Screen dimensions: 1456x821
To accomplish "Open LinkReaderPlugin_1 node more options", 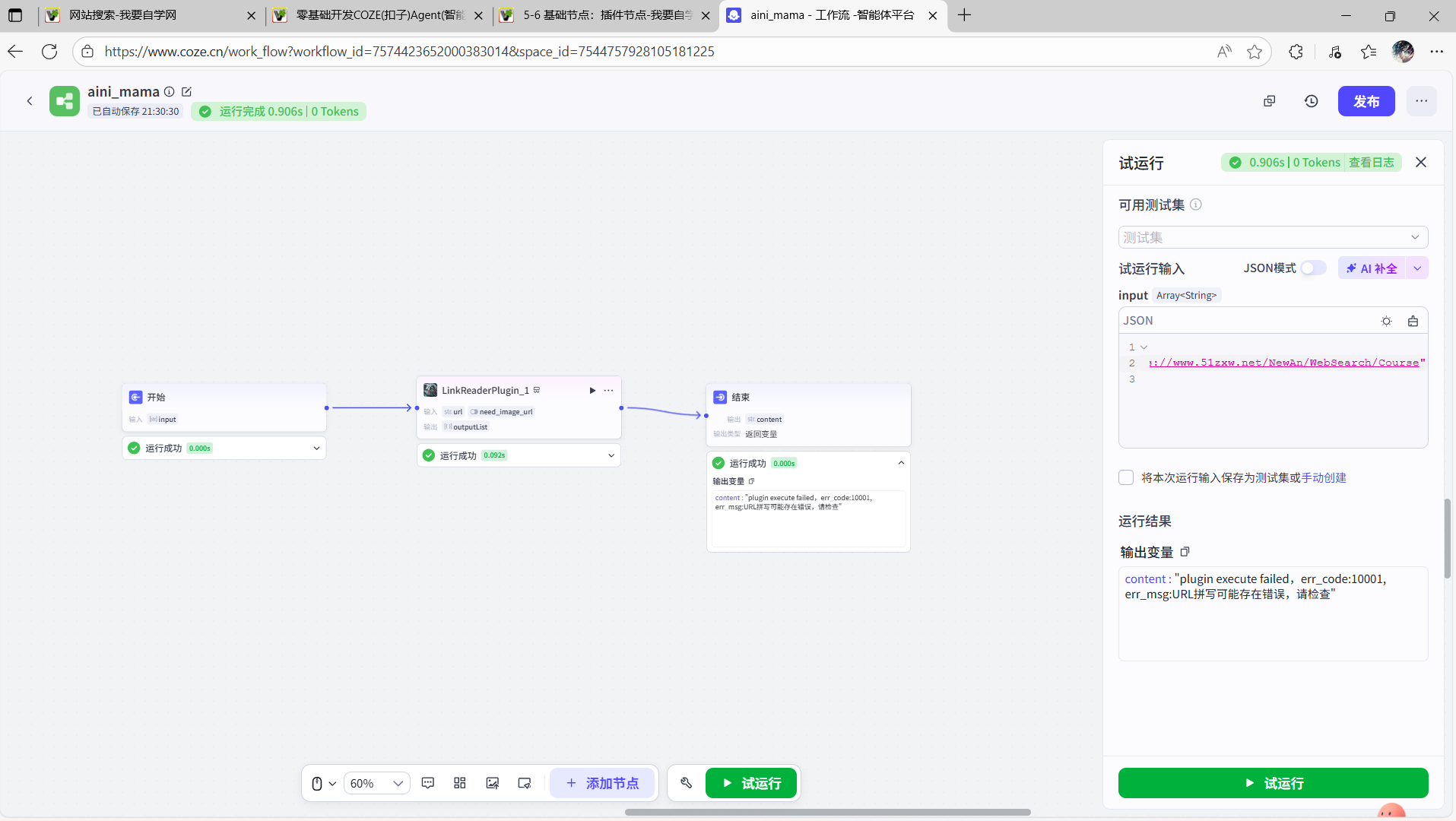I will (608, 390).
